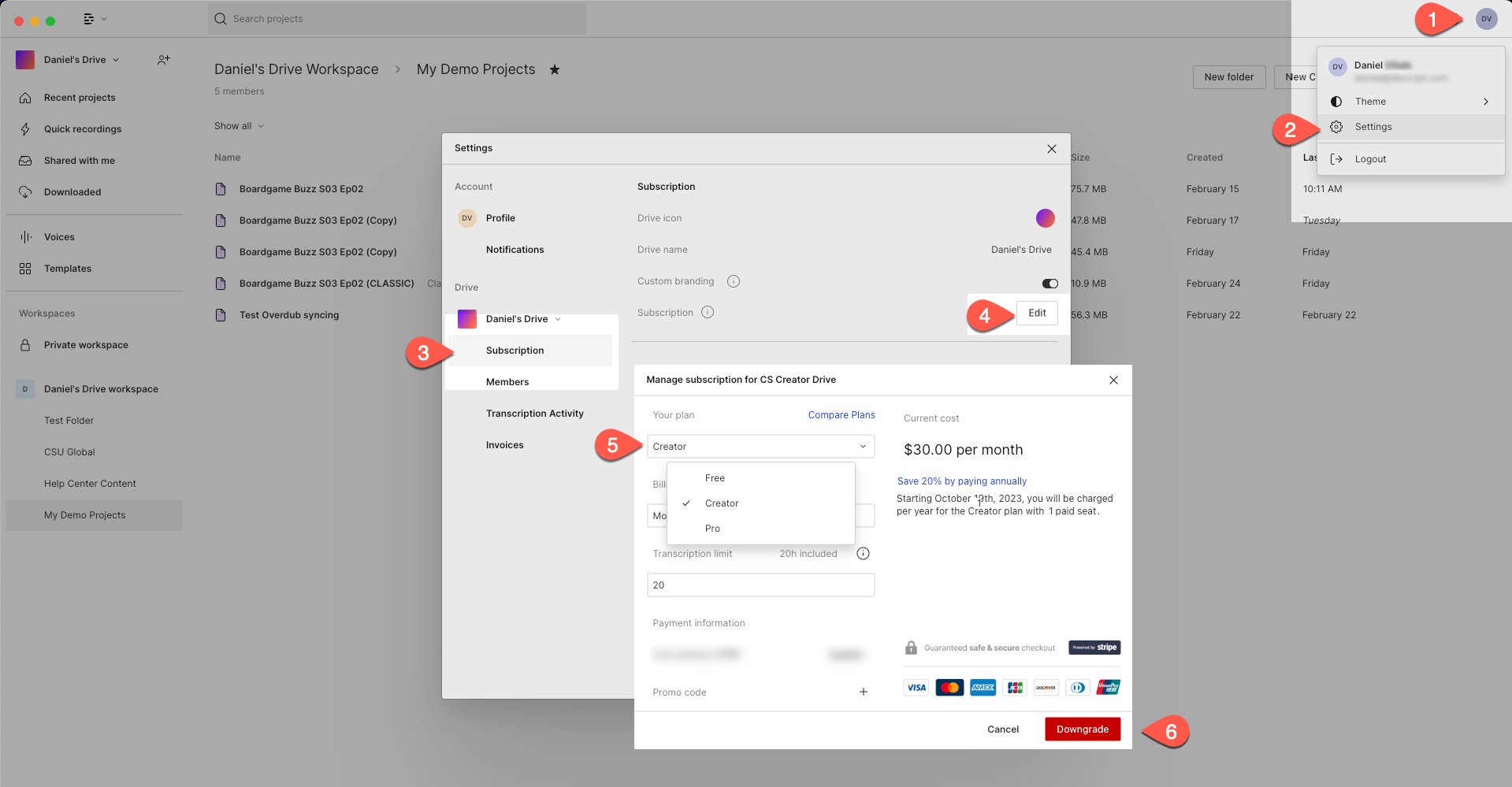
Task: Click file icon for Boardgame Buzz S03 Ep02 (CLASSIC)
Action: (221, 284)
